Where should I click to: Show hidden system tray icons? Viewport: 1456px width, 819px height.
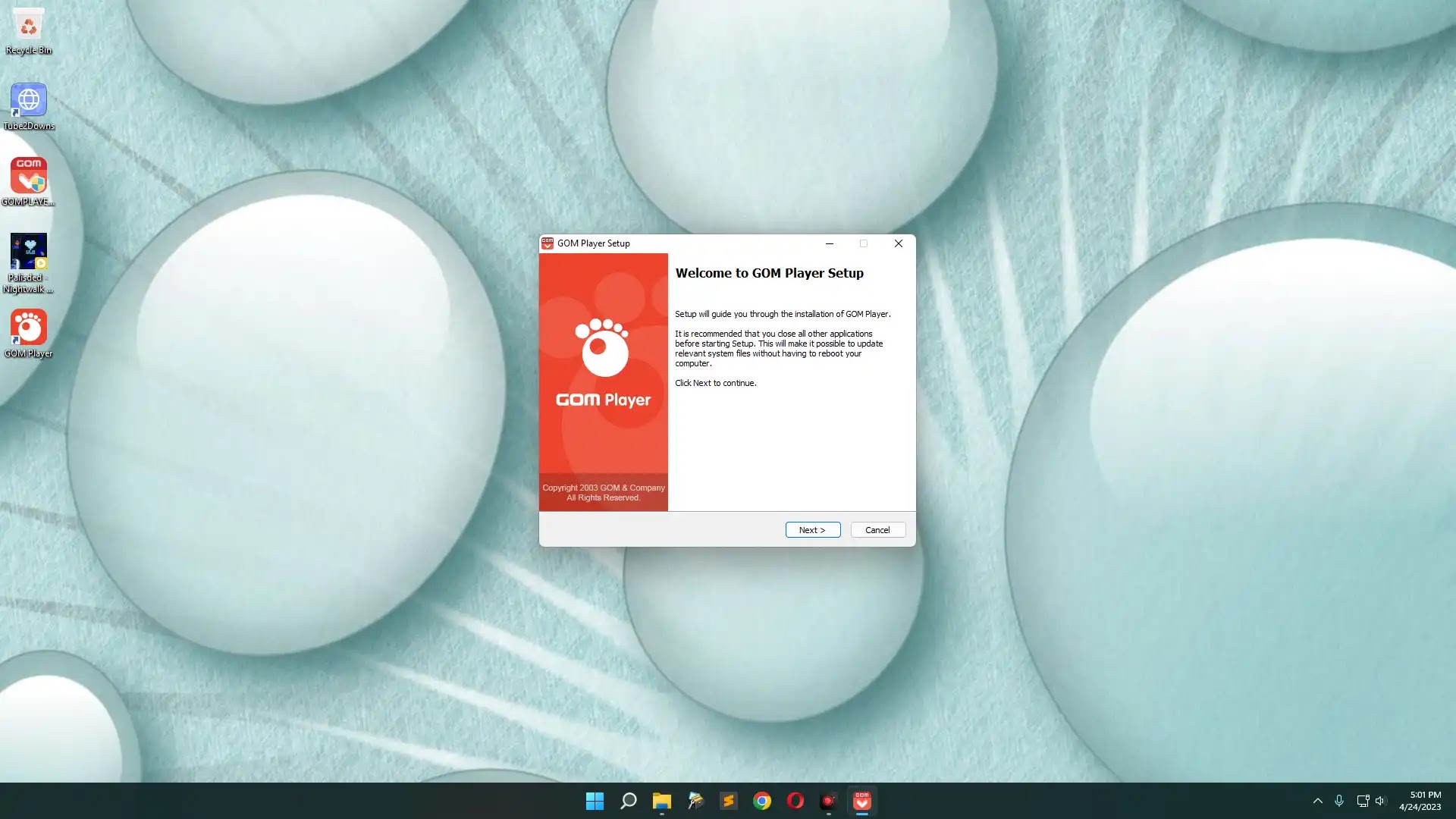point(1317,801)
